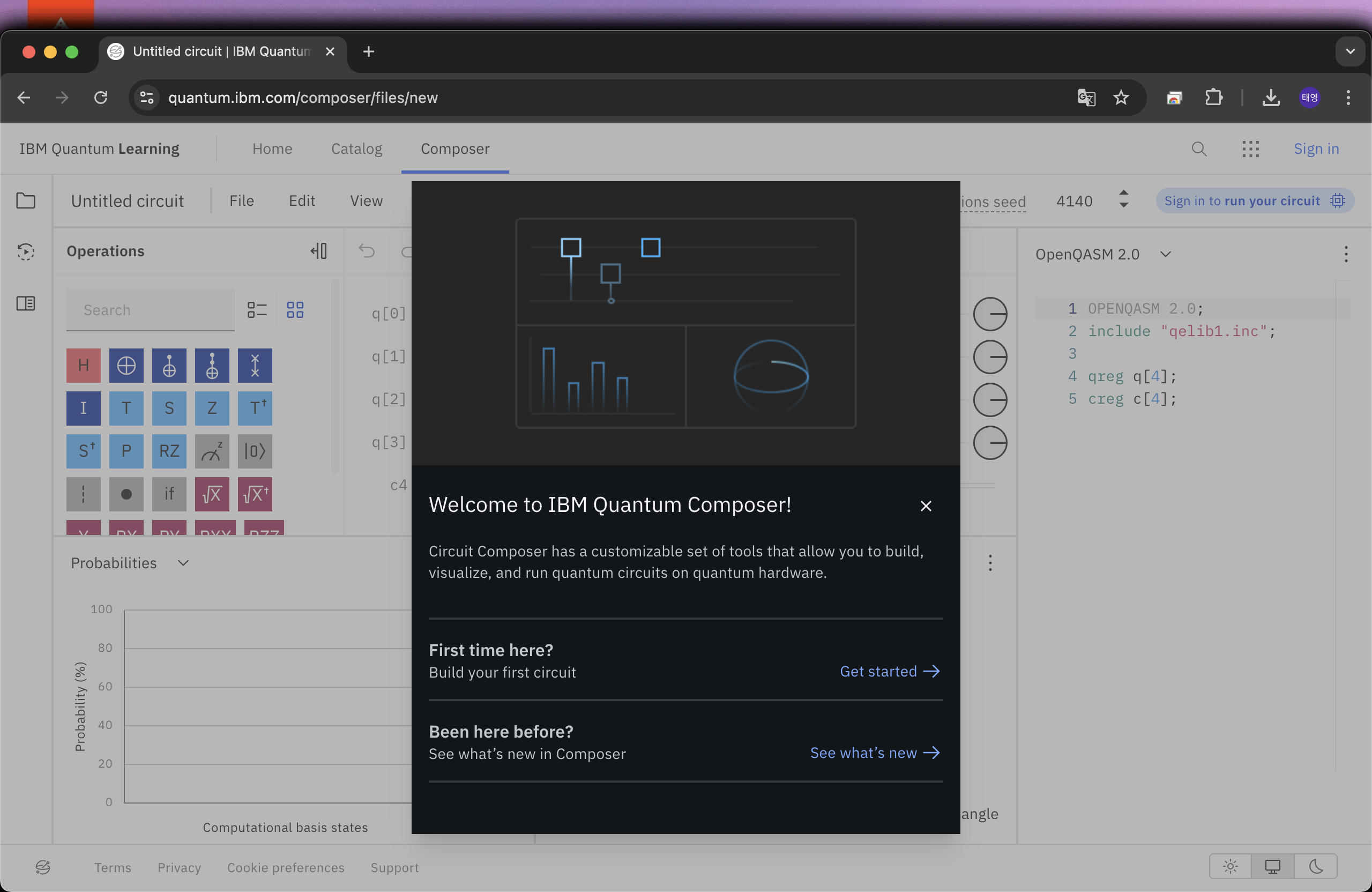
Task: Select the NOT gate icon
Action: pos(126,366)
